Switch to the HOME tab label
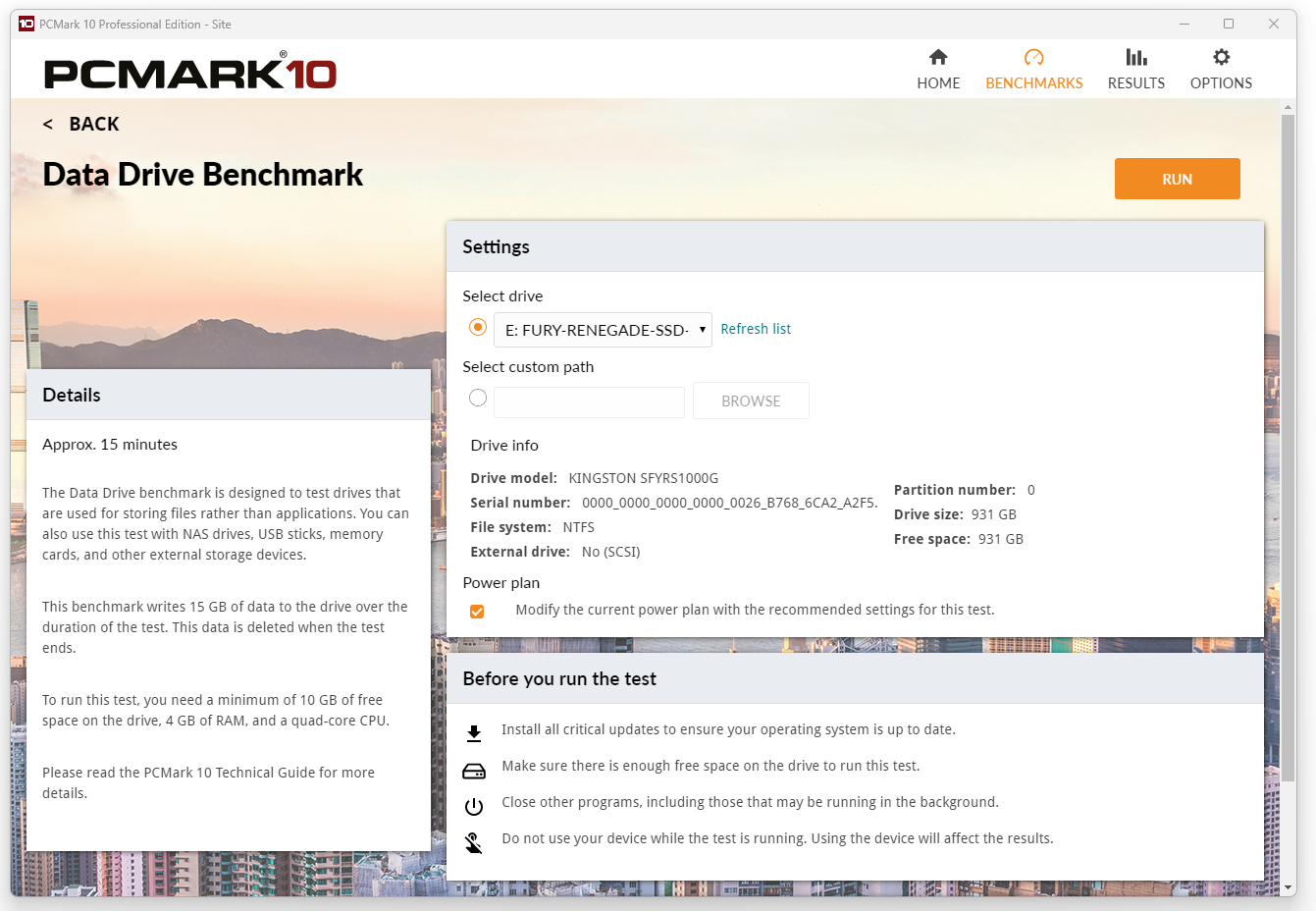This screenshot has width=1316, height=911. point(938,83)
